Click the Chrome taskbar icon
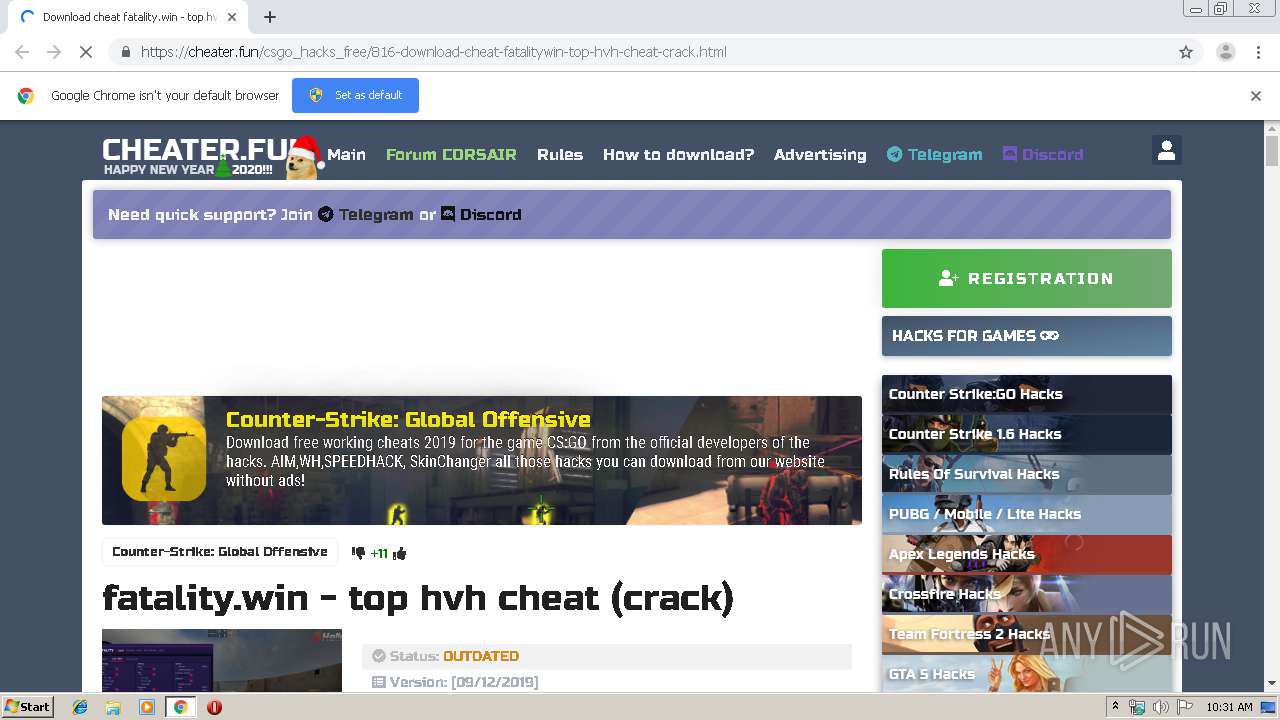 (180, 707)
